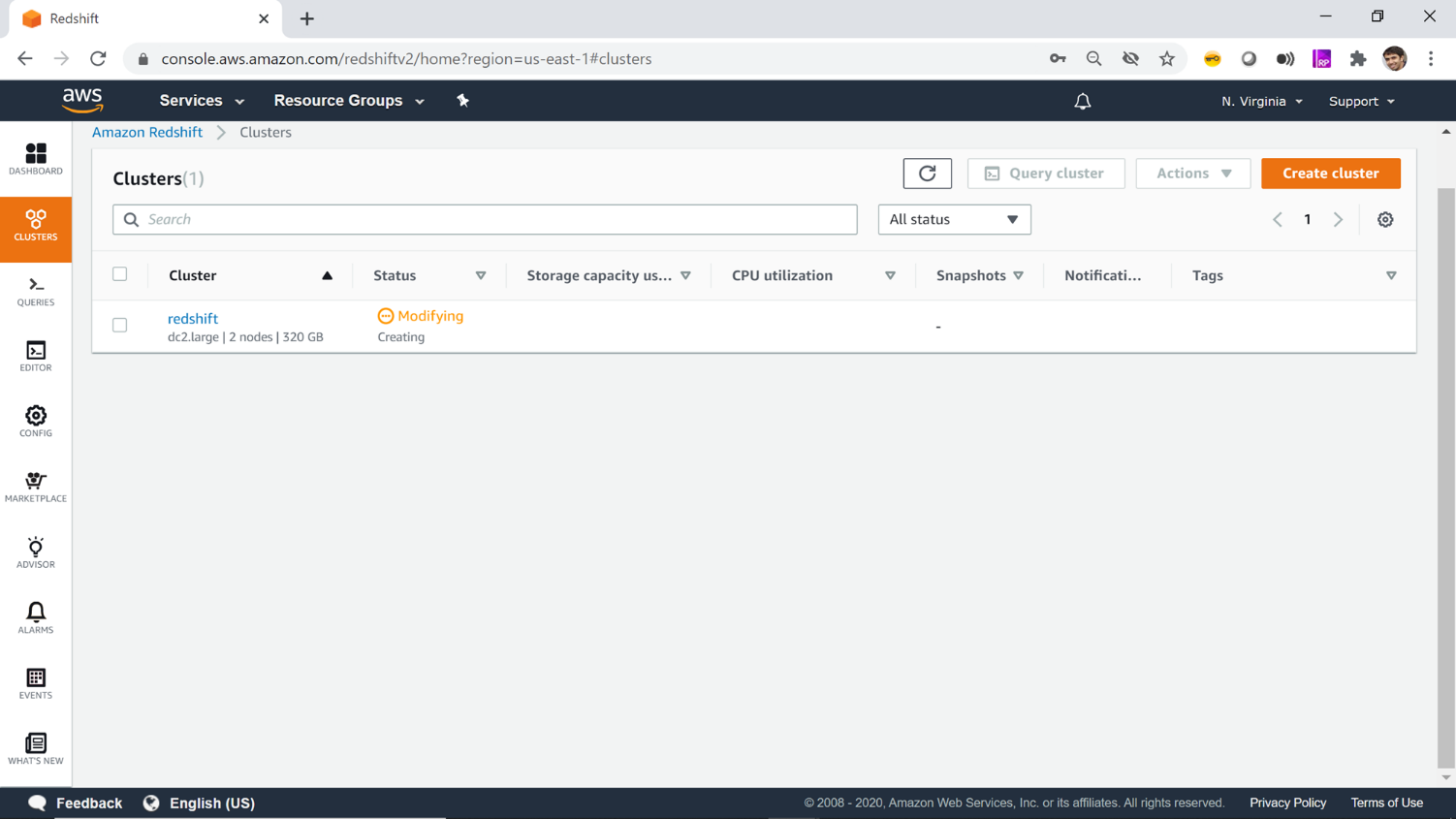The image size is (1456, 819).
Task: Click the pin shortcuts icon in AWS header
Action: (x=463, y=101)
